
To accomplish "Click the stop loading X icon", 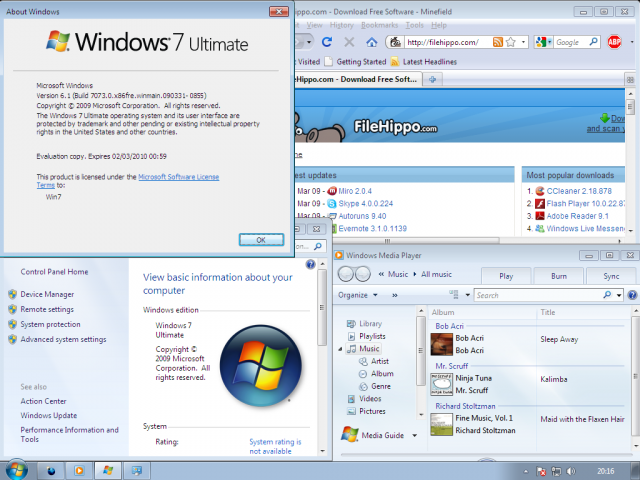I will (349, 42).
